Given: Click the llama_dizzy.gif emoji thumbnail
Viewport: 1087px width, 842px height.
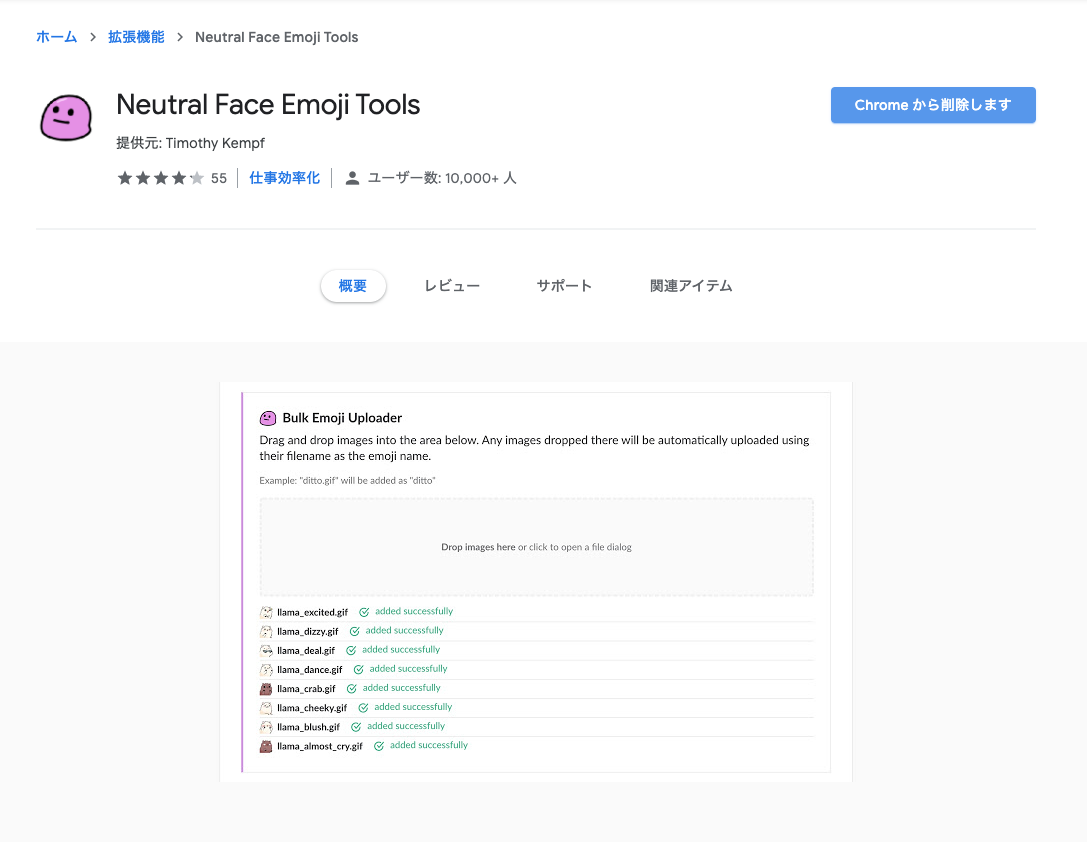Looking at the screenshot, I should [266, 631].
